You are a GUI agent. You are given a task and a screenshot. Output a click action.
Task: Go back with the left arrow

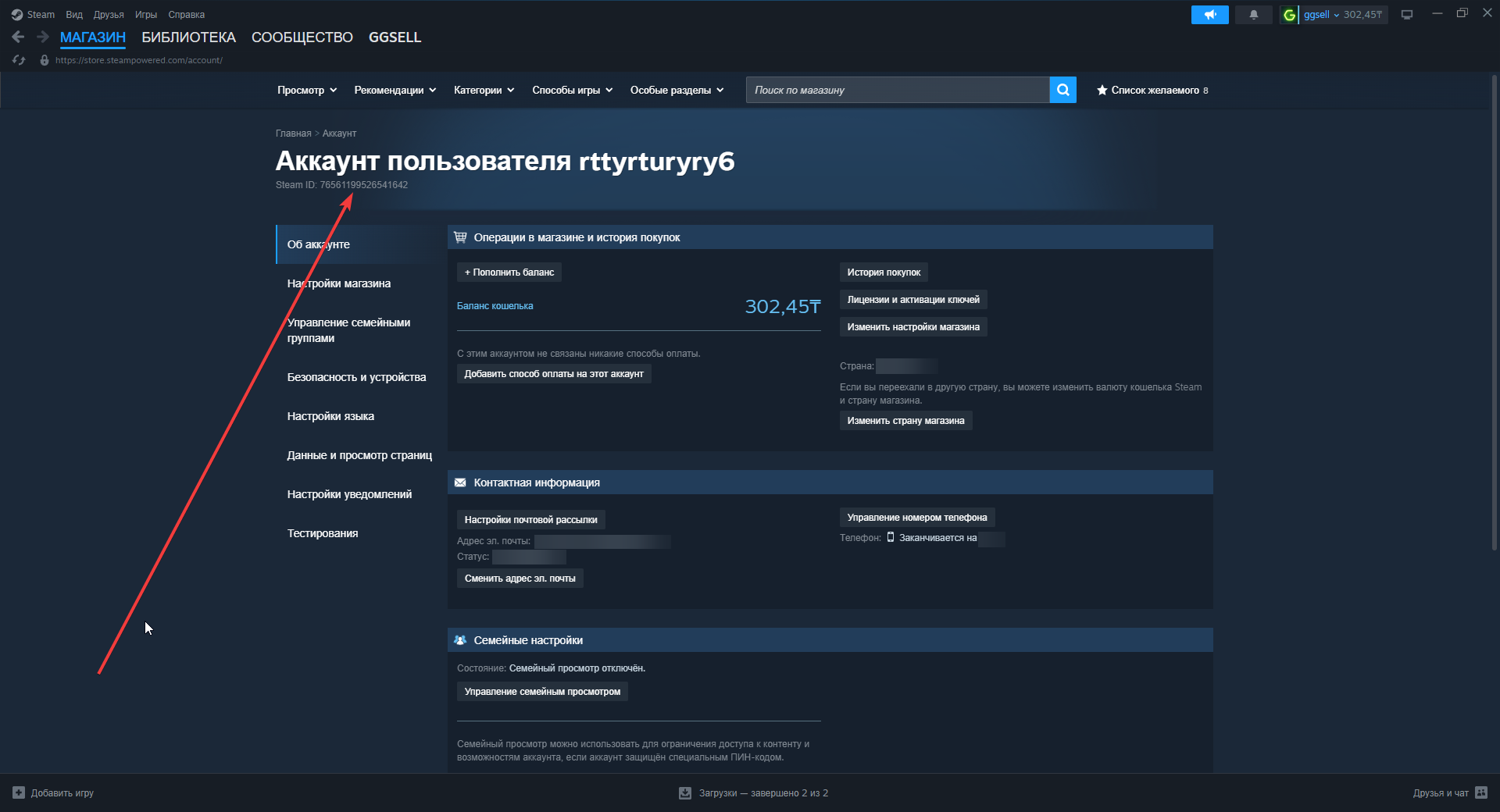pyautogui.click(x=18, y=37)
